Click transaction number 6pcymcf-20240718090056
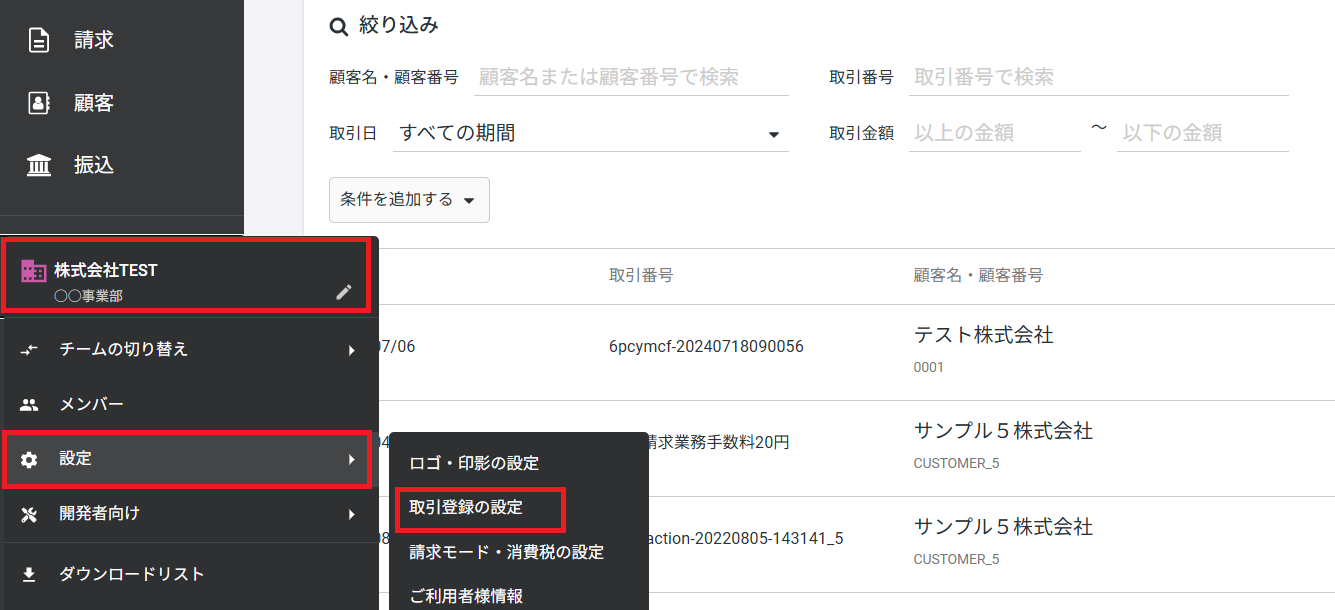Image resolution: width=1335 pixels, height=610 pixels. coord(706,347)
